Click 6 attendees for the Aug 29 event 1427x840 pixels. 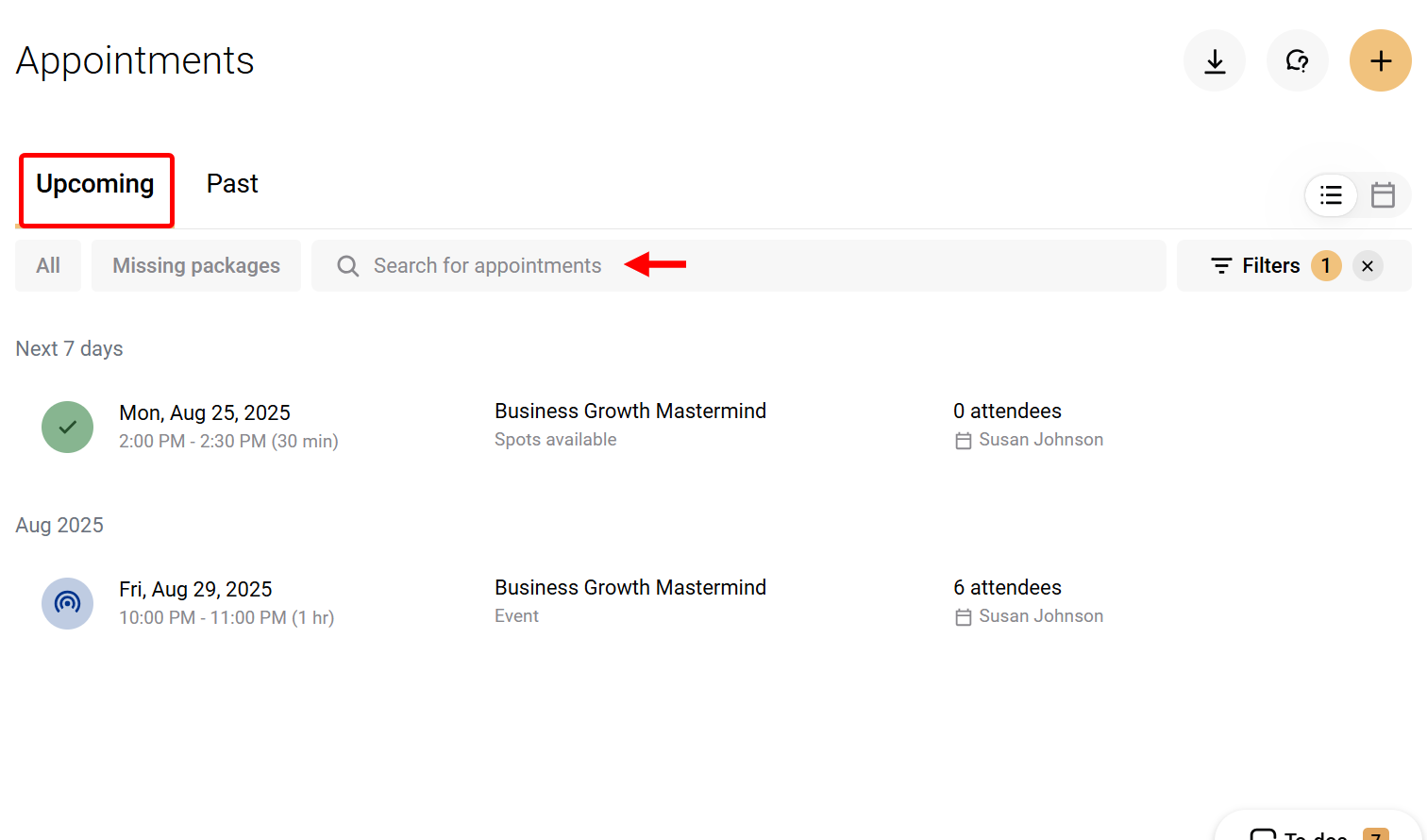[1007, 587]
